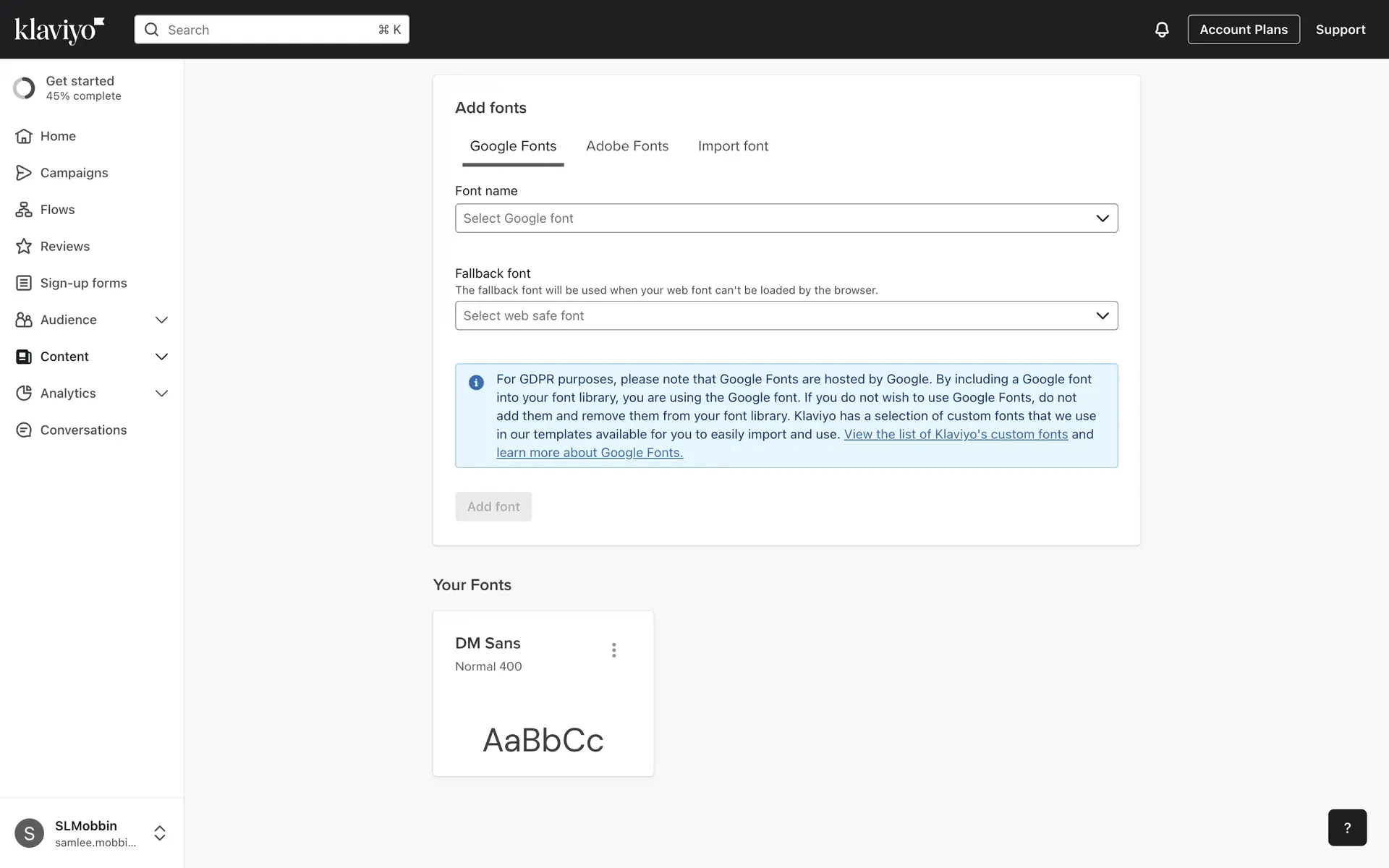Open Conversations chat icon
The height and width of the screenshot is (868, 1389).
coord(24,430)
